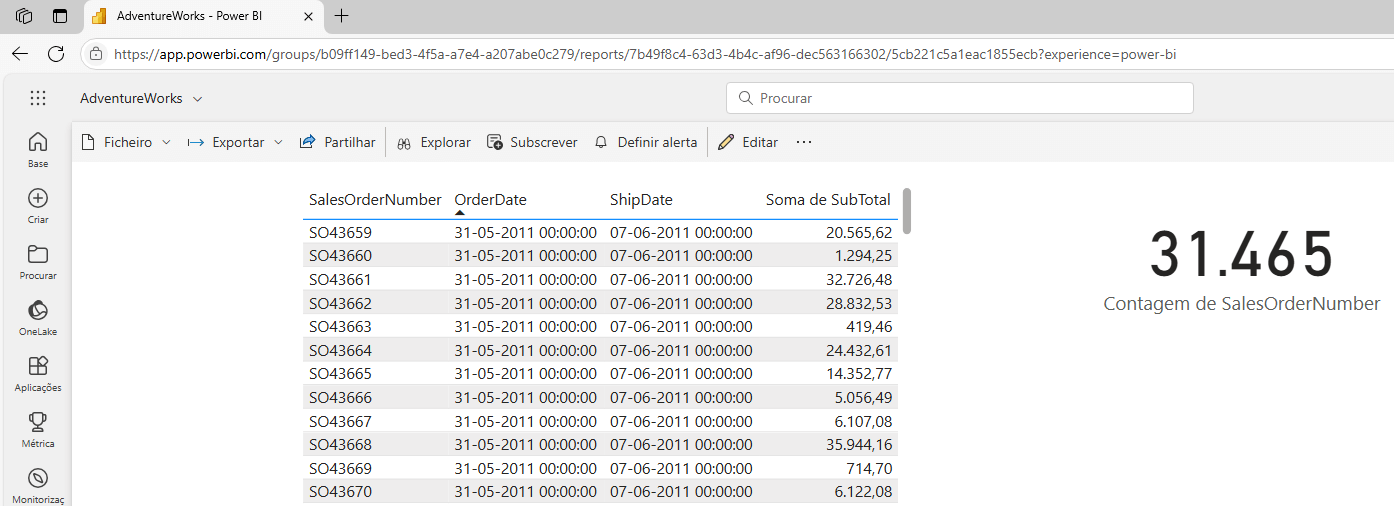This screenshot has width=1394, height=506.
Task: Sort by OrderDate column header
Action: click(490, 199)
